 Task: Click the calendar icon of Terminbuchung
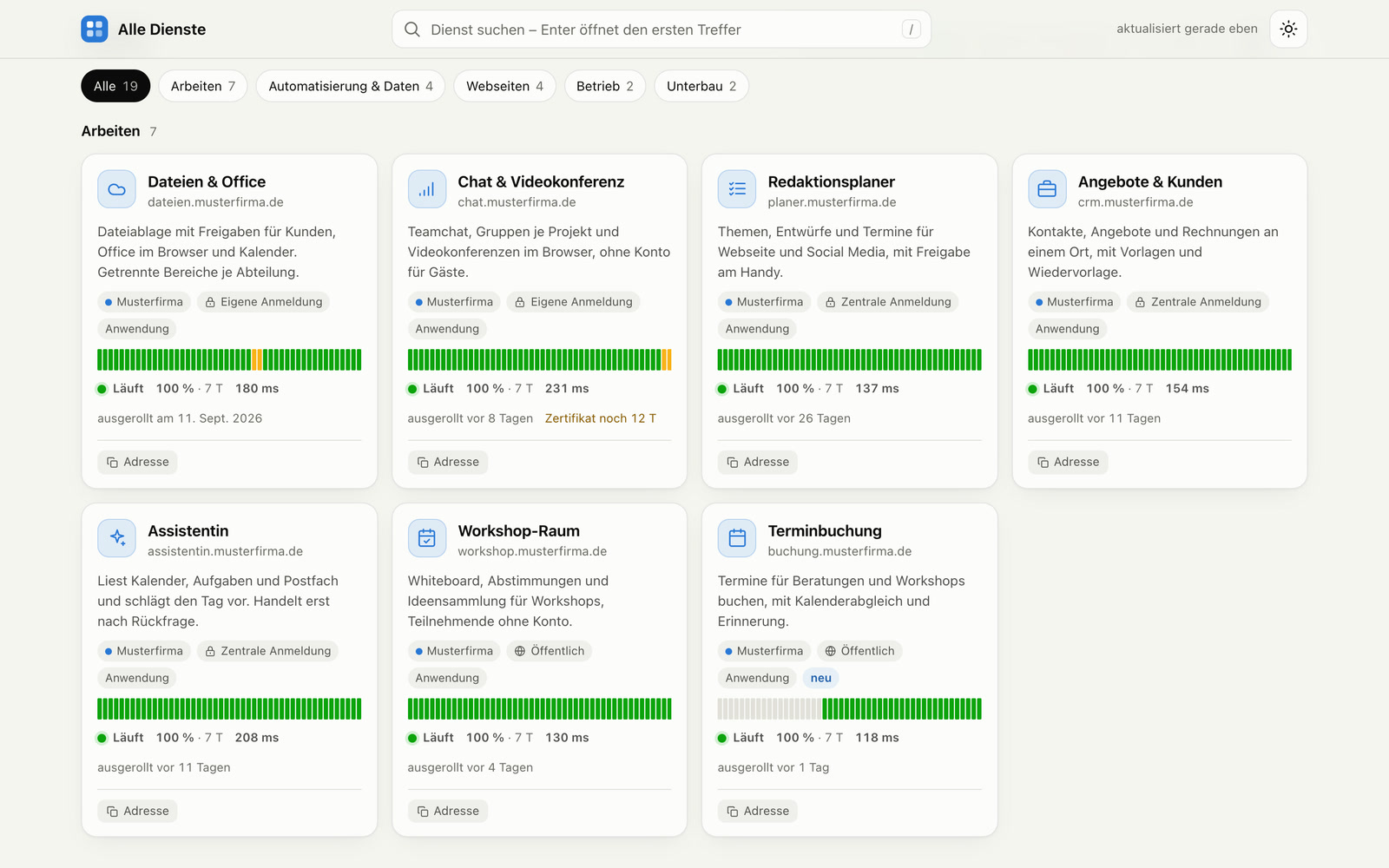(x=737, y=538)
